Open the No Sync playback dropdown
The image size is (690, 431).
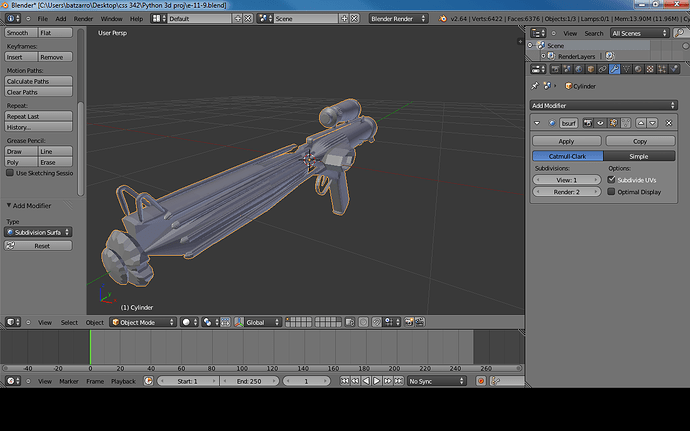tap(436, 381)
